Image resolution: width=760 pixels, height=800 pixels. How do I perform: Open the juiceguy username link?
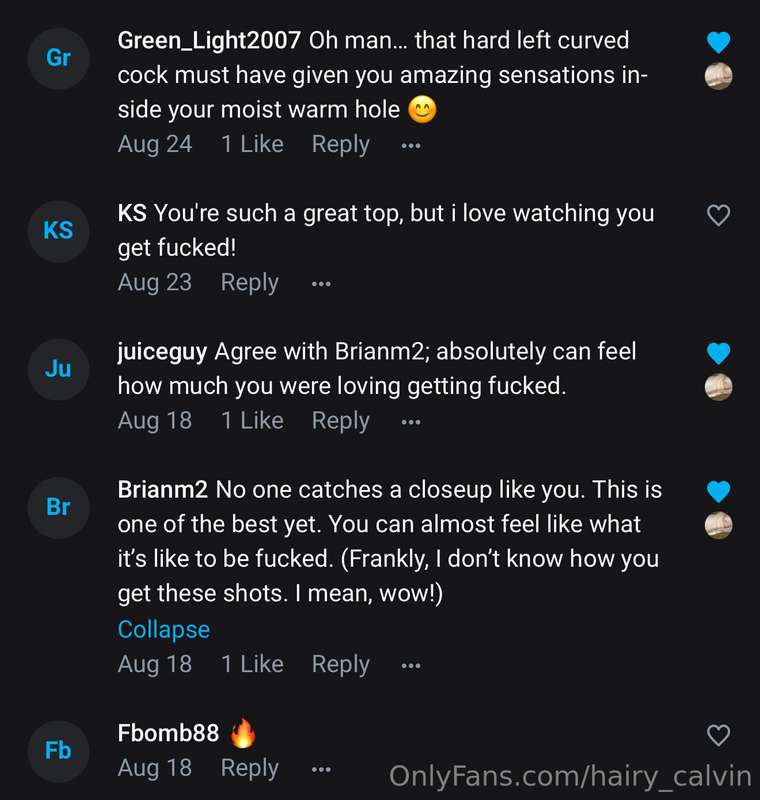(x=162, y=353)
